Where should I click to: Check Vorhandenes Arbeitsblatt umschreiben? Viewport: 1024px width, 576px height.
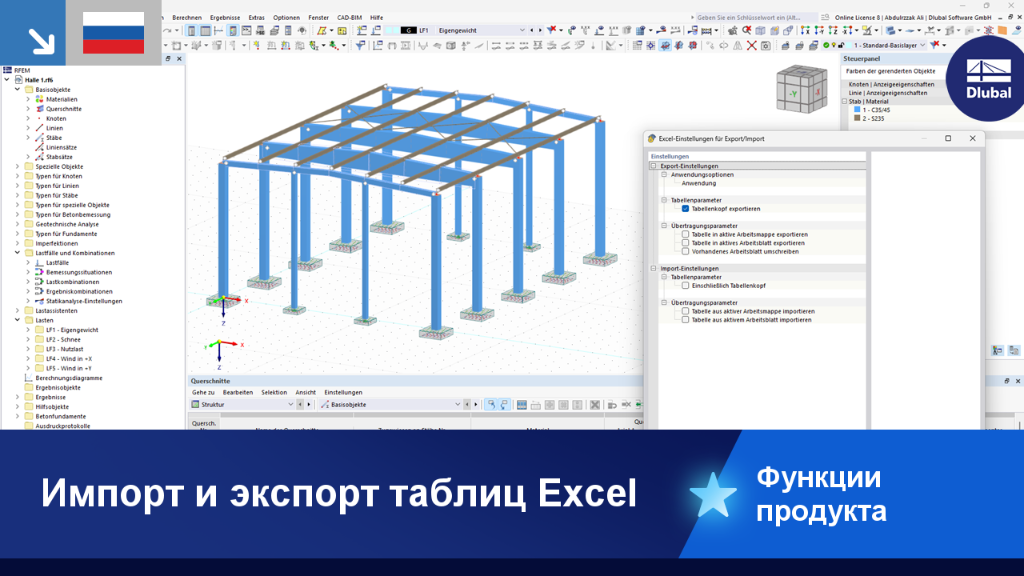(x=685, y=251)
